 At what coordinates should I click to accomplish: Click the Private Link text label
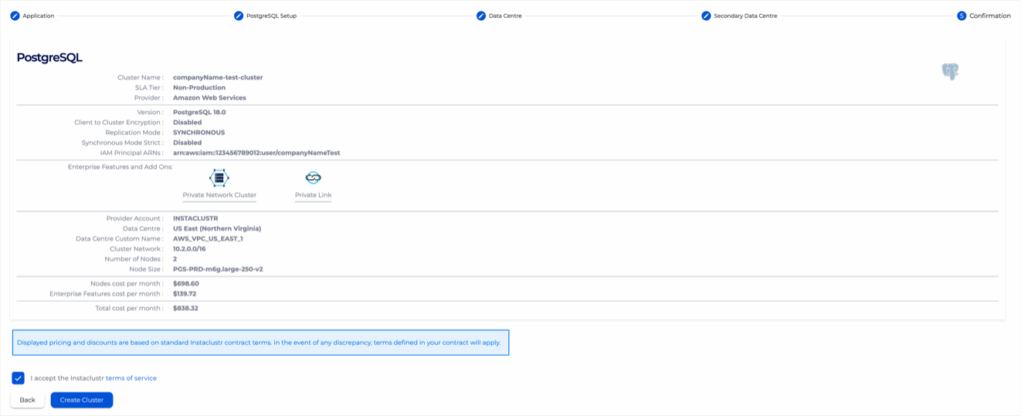click(313, 195)
